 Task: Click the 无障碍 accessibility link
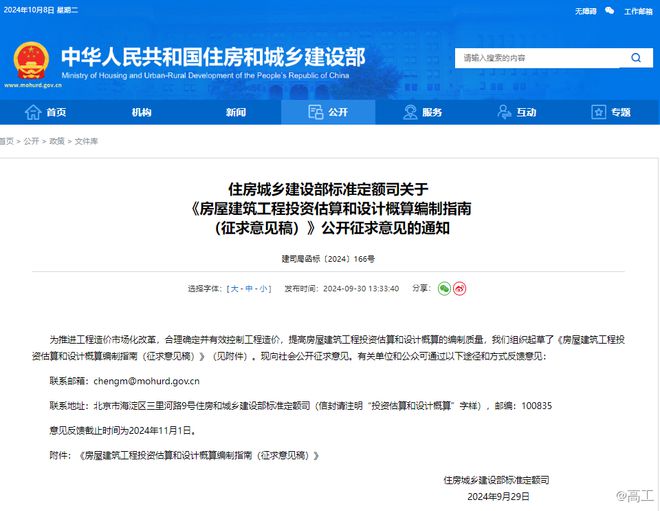point(585,11)
